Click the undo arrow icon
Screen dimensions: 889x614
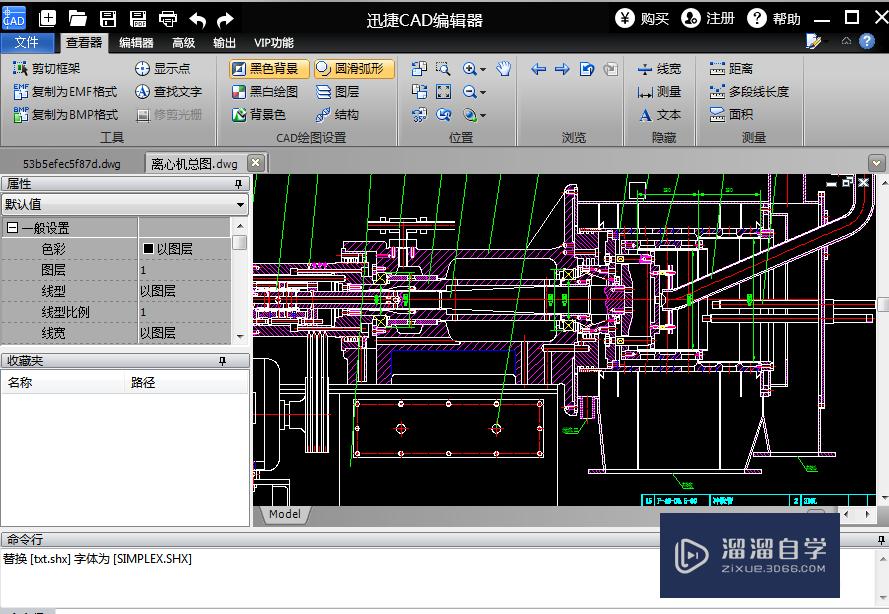coord(197,19)
